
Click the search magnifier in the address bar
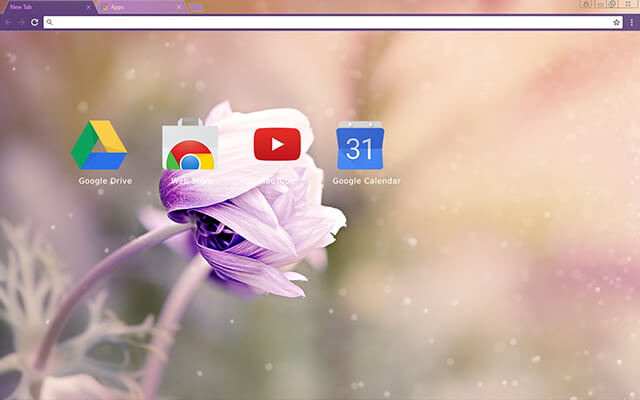click(x=49, y=22)
